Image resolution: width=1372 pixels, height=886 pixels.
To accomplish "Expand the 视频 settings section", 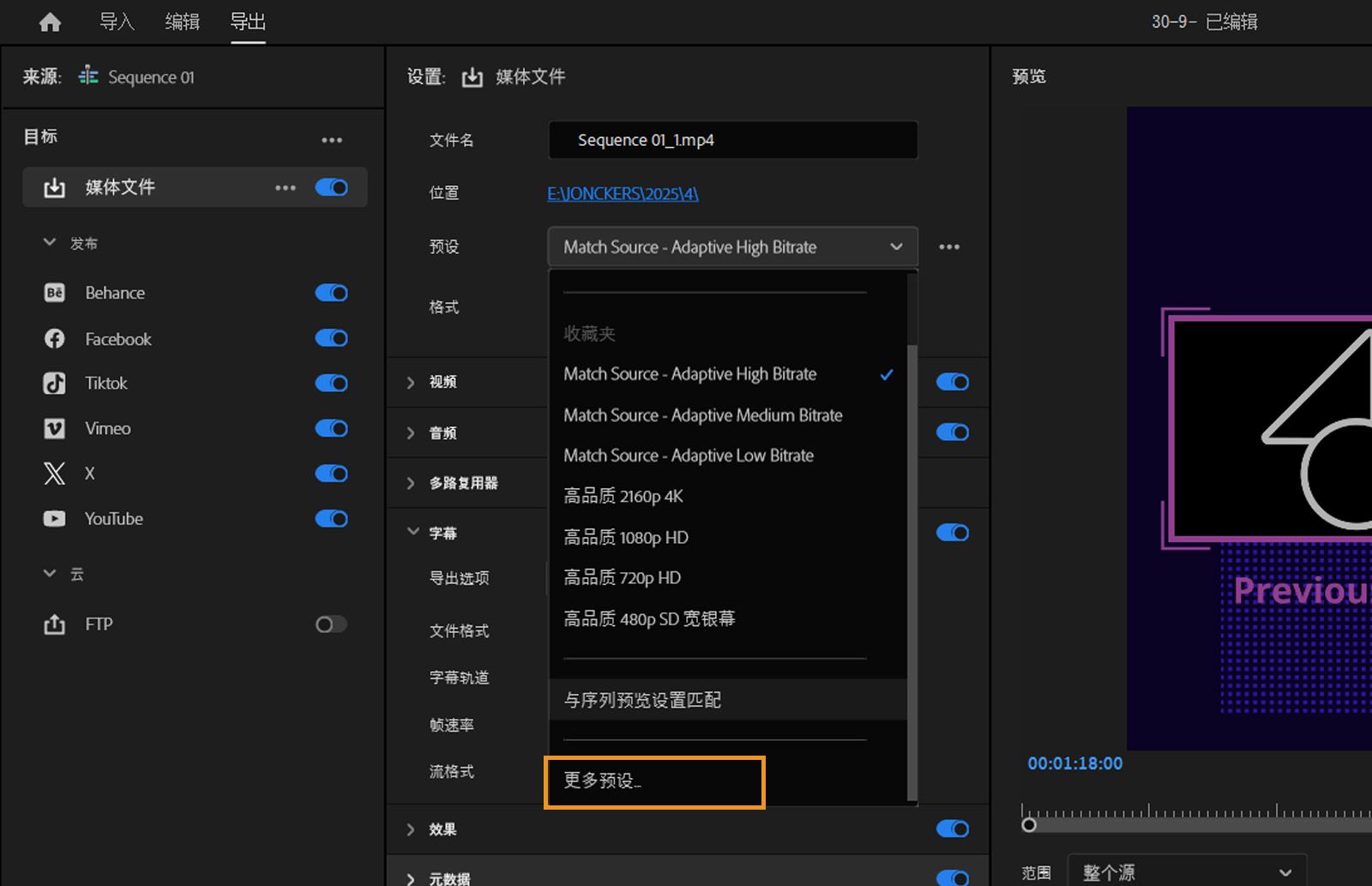I will pyautogui.click(x=412, y=382).
